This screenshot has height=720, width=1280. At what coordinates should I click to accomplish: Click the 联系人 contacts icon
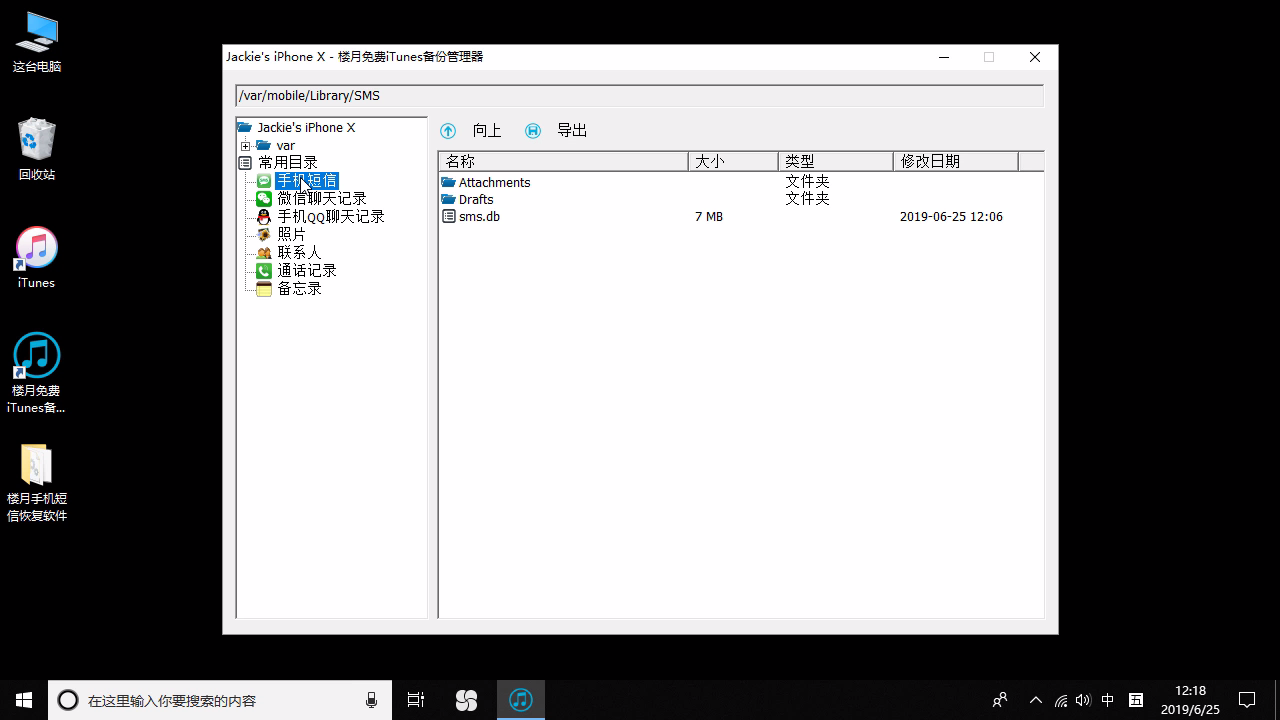[x=264, y=253]
